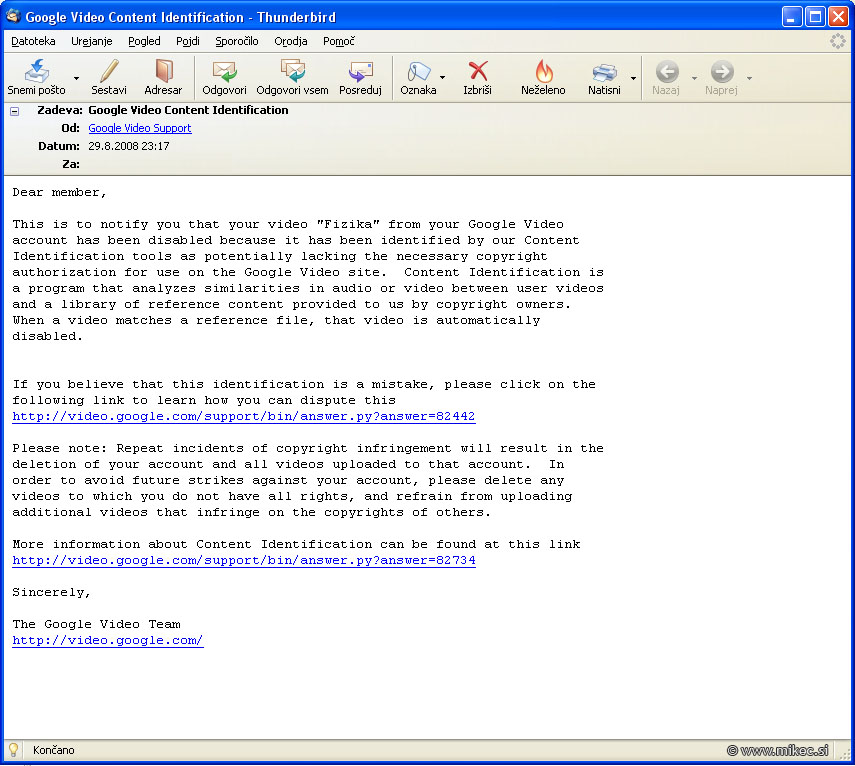The width and height of the screenshot is (855, 766).
Task: Click the Končano status bar text
Action: (x=53, y=750)
